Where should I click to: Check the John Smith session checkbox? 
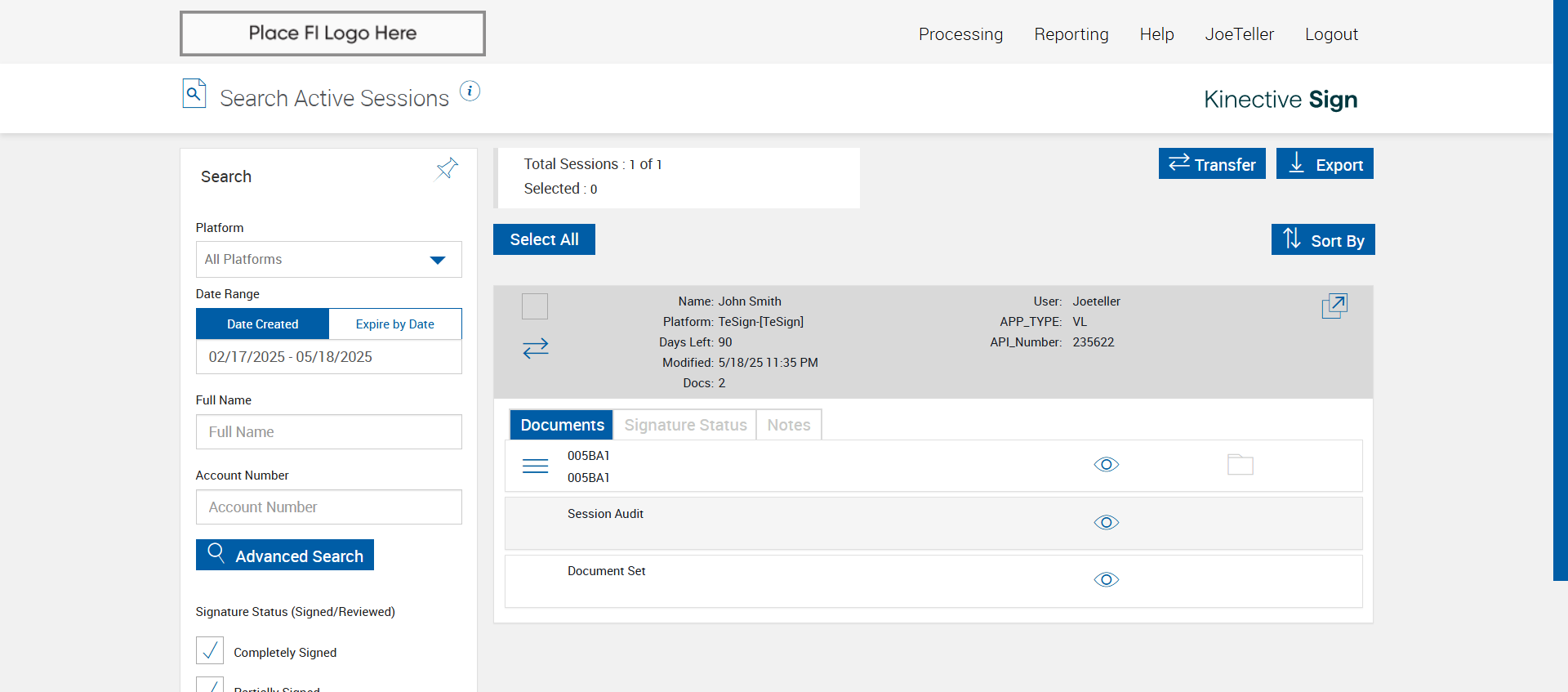click(x=535, y=306)
